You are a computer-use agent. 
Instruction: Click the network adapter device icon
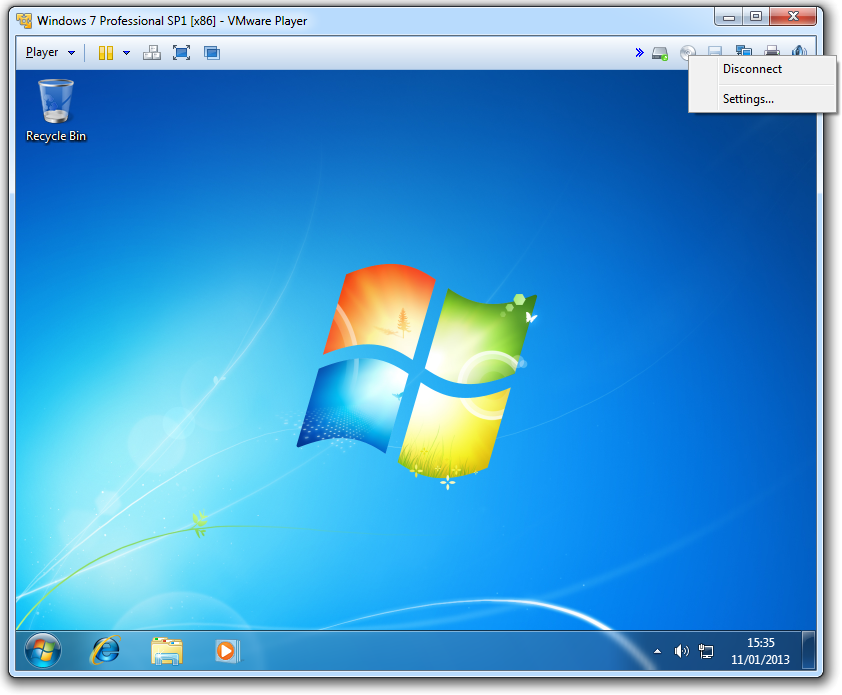pos(743,53)
